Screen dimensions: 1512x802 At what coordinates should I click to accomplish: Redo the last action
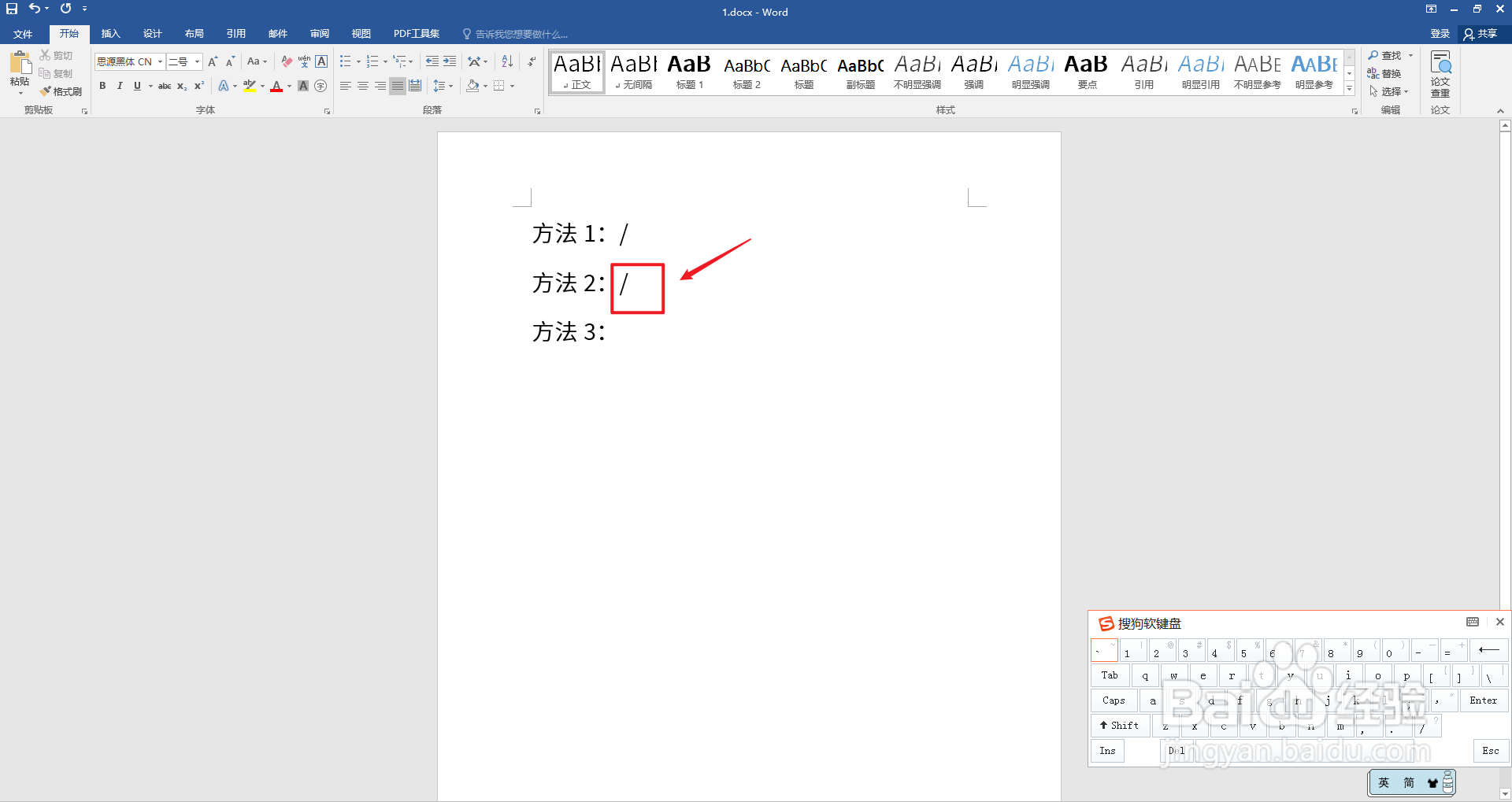pyautogui.click(x=65, y=9)
